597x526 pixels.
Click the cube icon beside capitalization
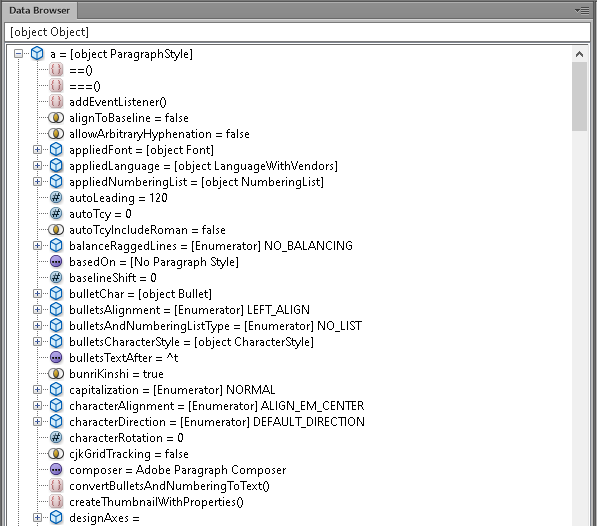pos(56,389)
